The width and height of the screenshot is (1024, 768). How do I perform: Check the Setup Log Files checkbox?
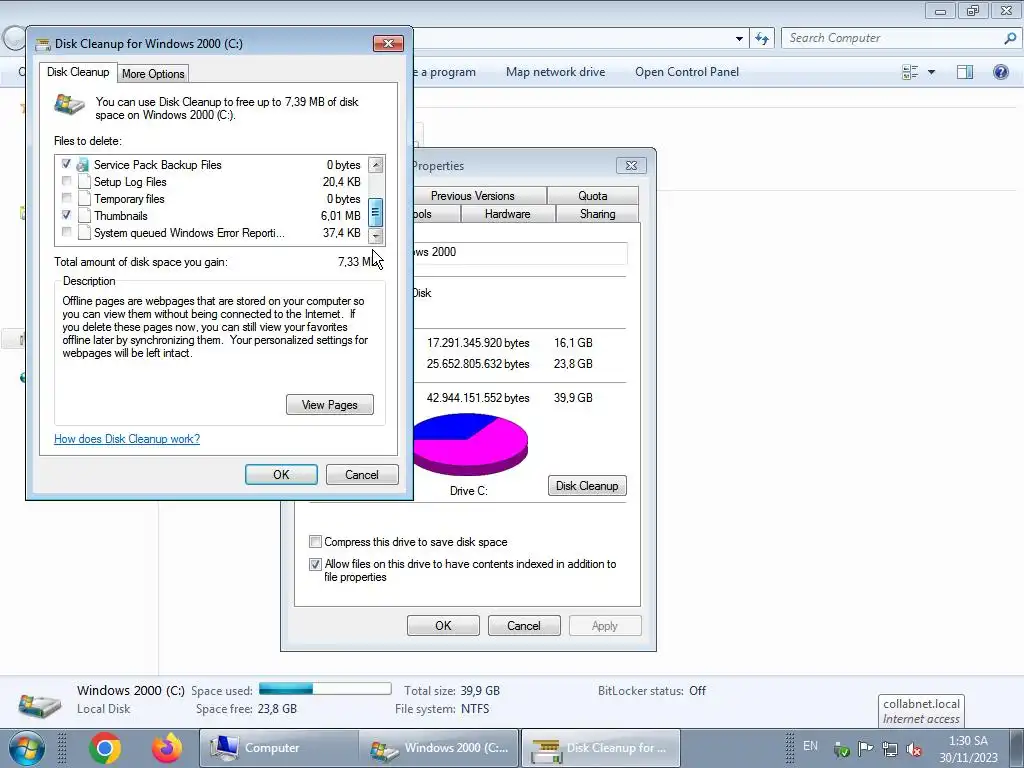[x=67, y=182]
